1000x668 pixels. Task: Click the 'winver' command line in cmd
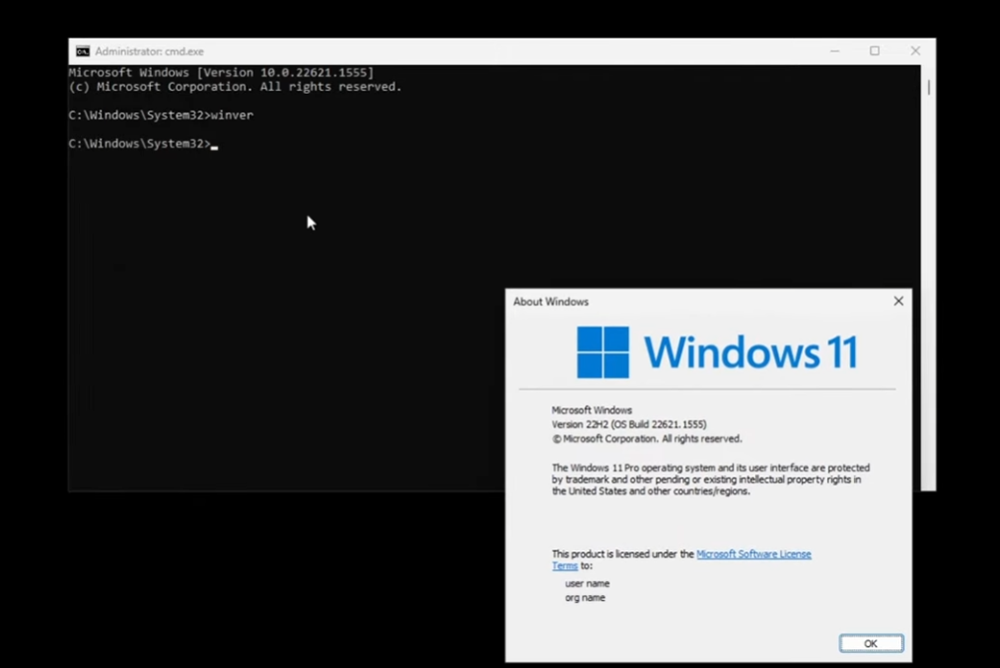161,115
